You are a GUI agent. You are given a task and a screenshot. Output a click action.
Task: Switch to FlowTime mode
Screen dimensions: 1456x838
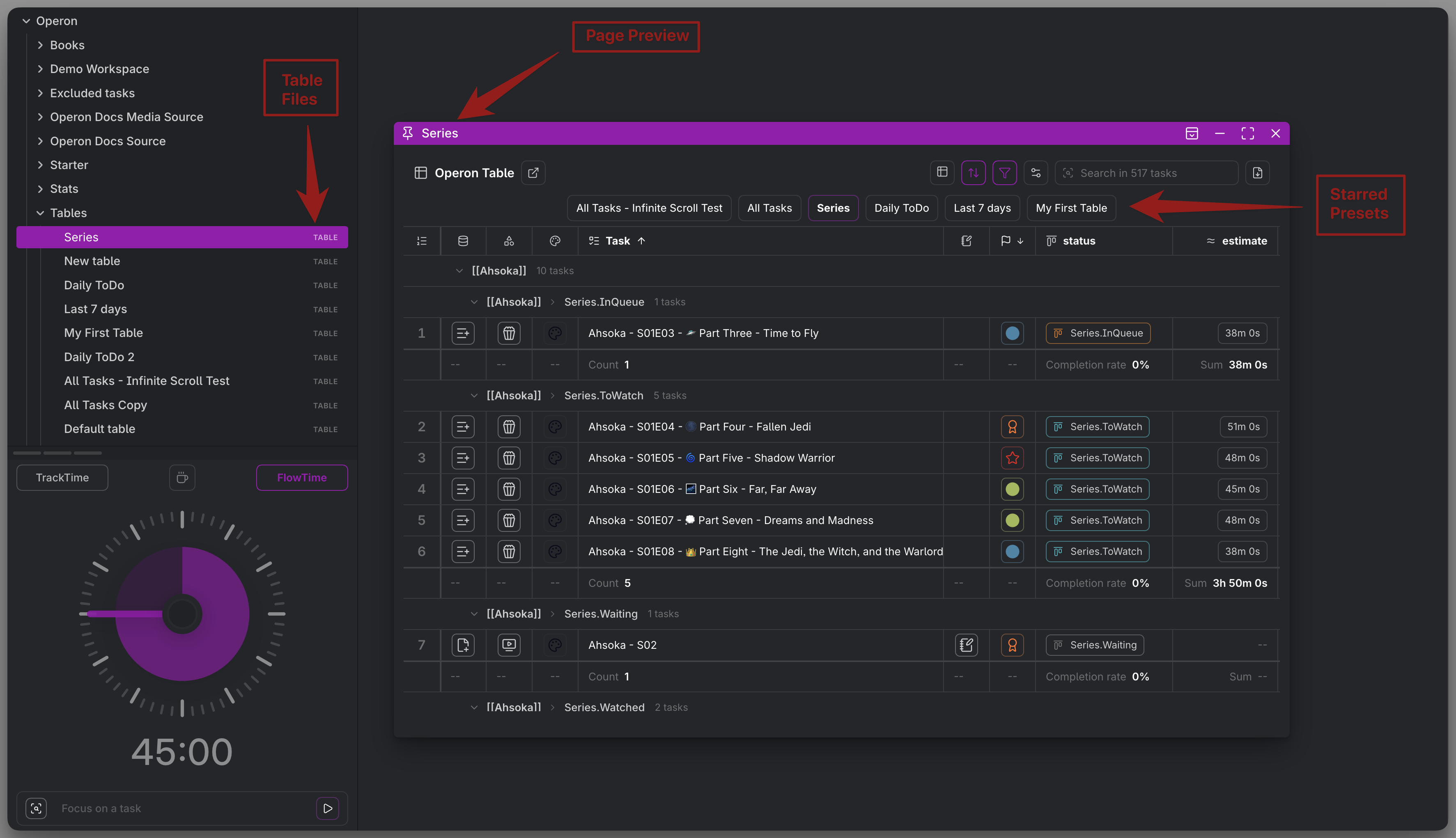tap(302, 478)
